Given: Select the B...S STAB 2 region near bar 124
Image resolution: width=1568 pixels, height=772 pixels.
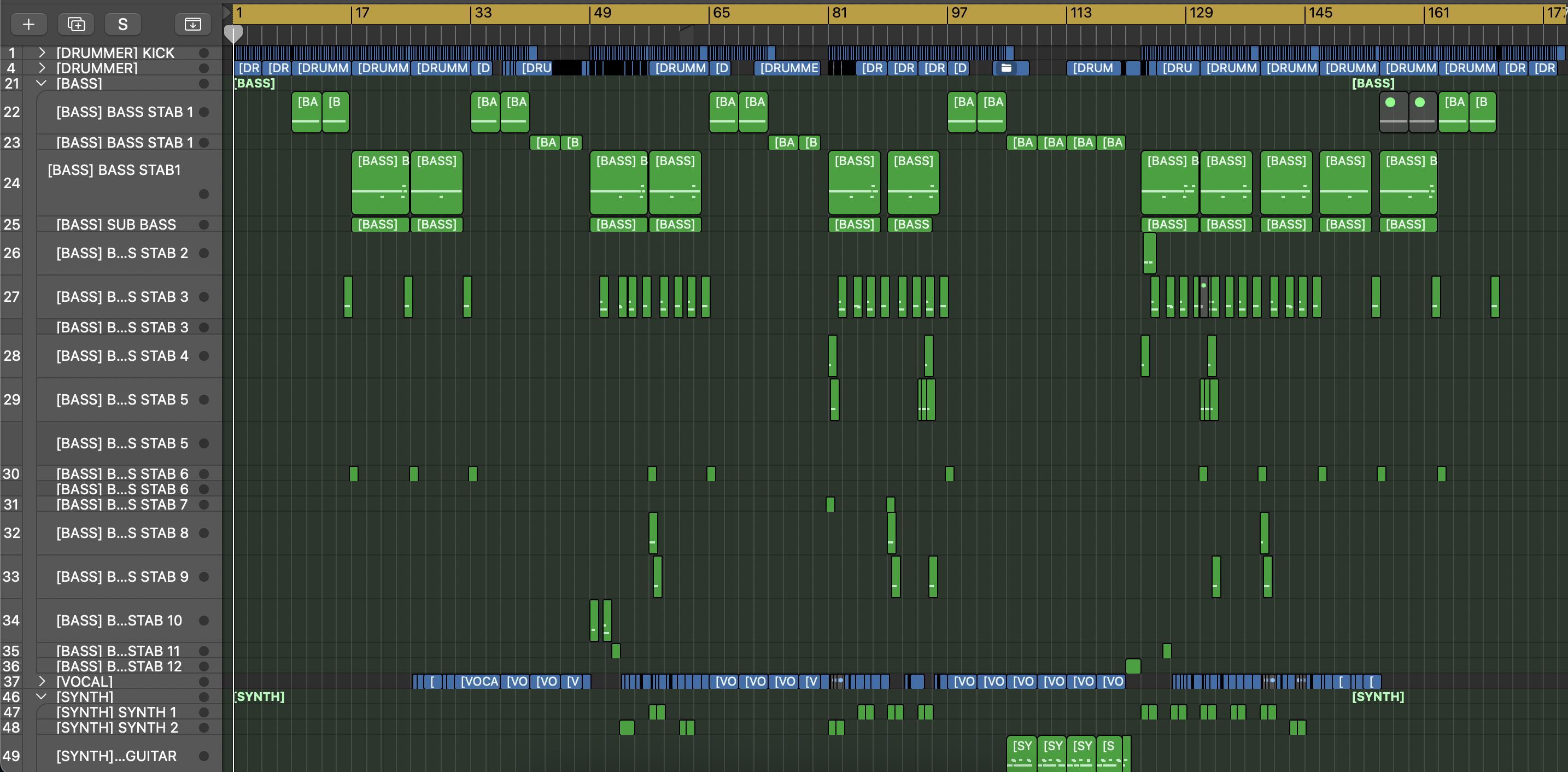Looking at the screenshot, I should 1149,253.
